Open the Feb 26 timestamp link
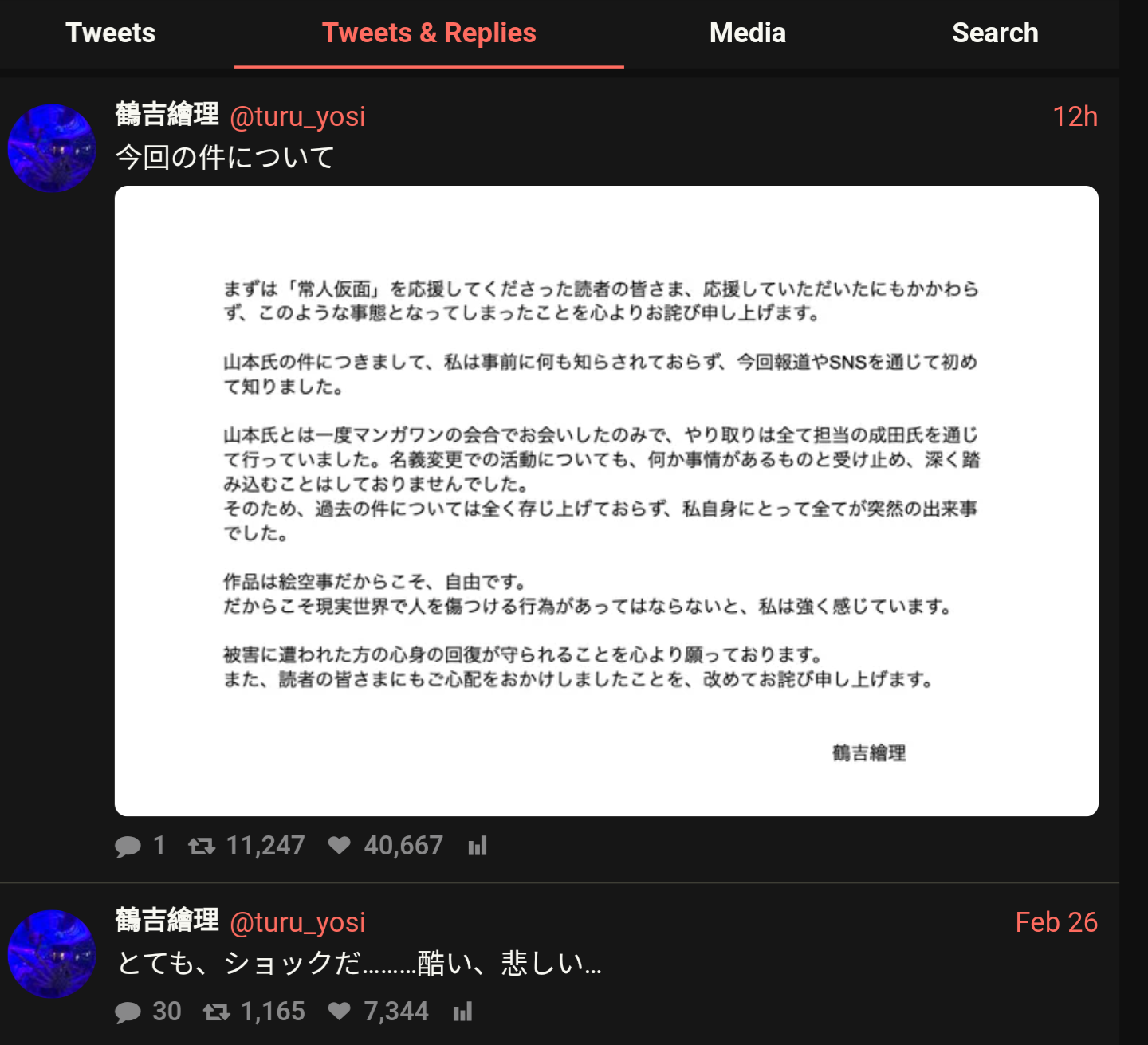This screenshot has height=1045, width=1148. [x=1056, y=922]
